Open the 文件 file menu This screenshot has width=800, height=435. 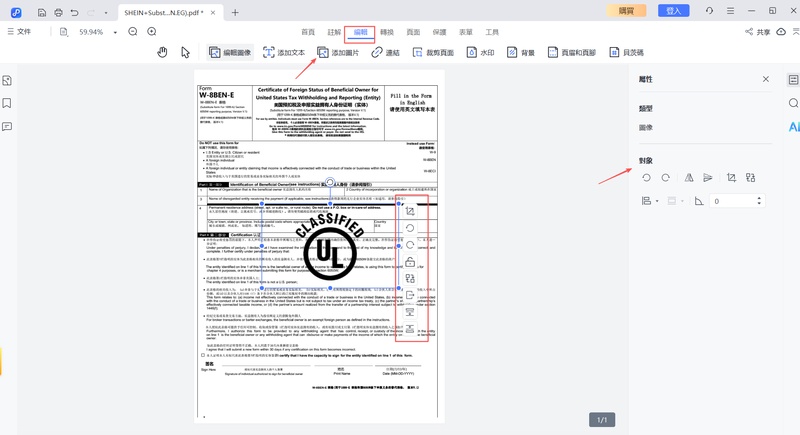point(20,32)
